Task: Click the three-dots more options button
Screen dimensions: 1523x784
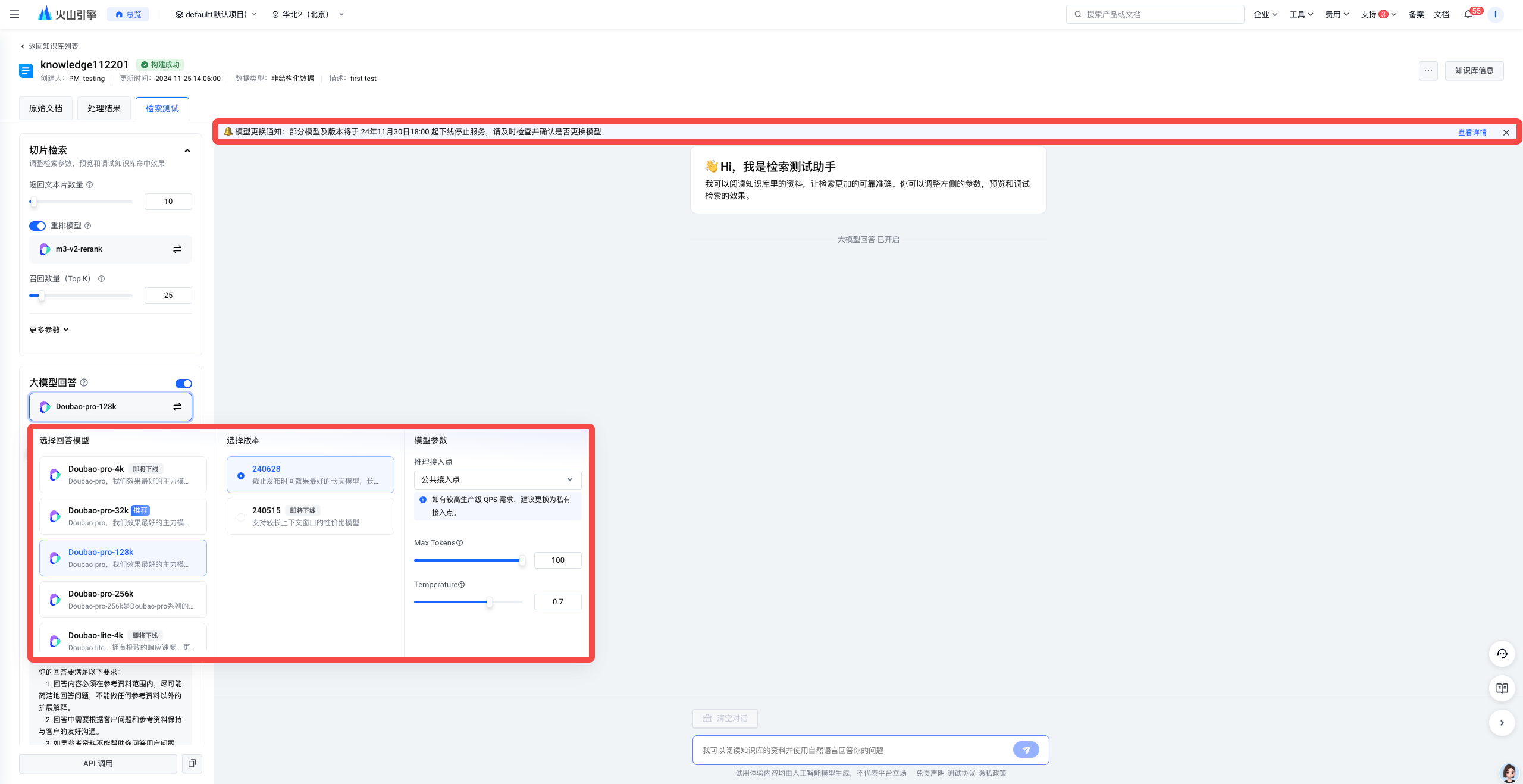Action: 1428,70
